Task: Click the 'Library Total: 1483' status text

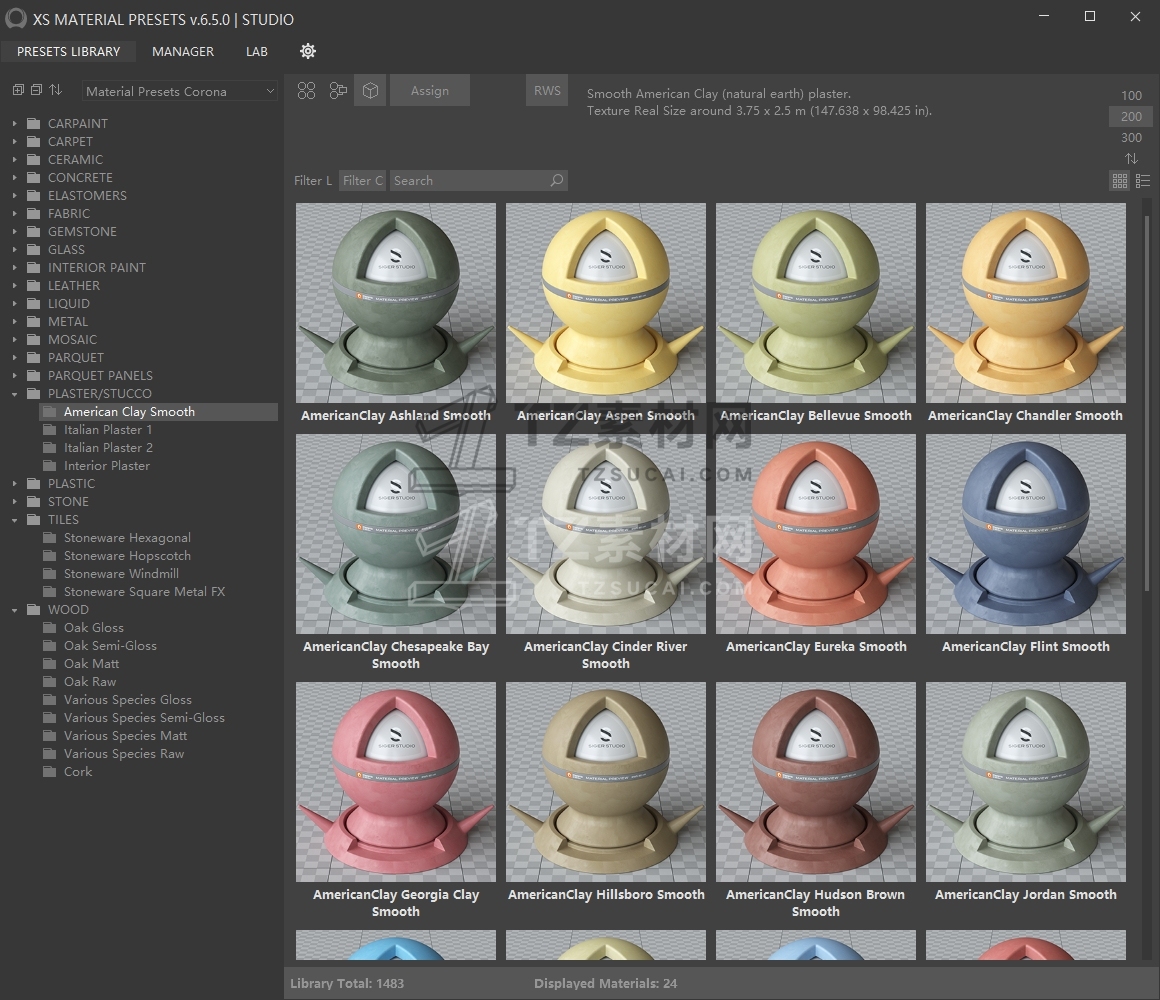Action: click(347, 984)
